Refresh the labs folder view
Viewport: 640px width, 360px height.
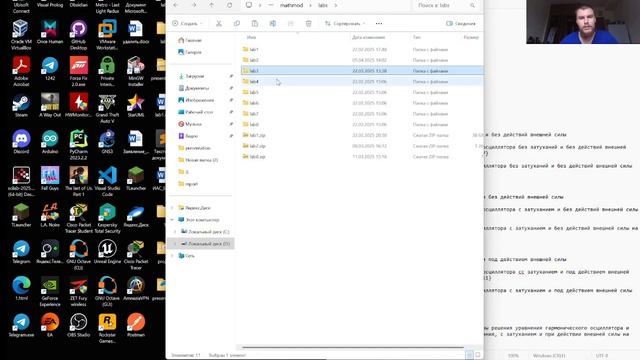(x=229, y=5)
